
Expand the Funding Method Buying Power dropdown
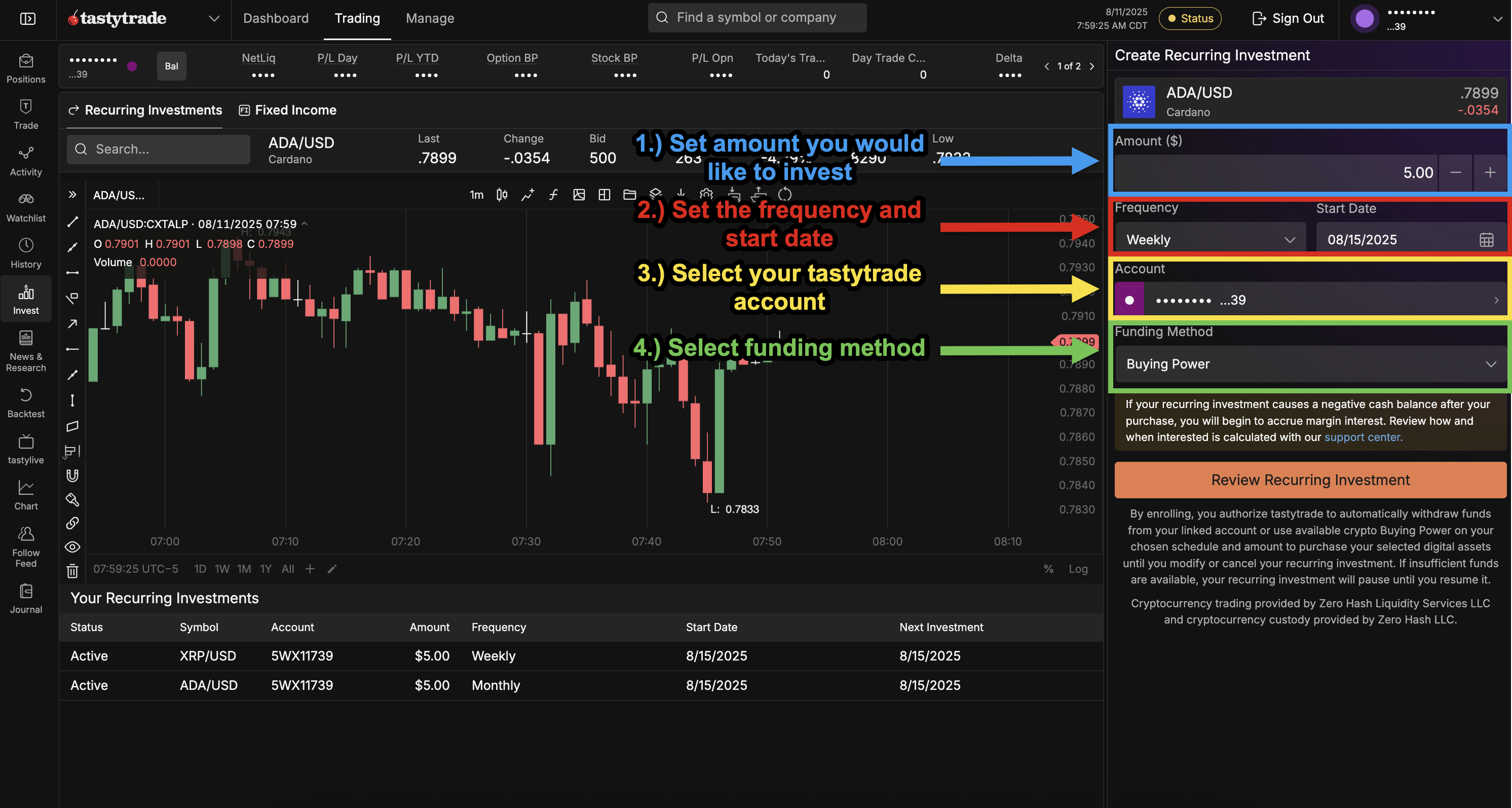[x=1309, y=364]
